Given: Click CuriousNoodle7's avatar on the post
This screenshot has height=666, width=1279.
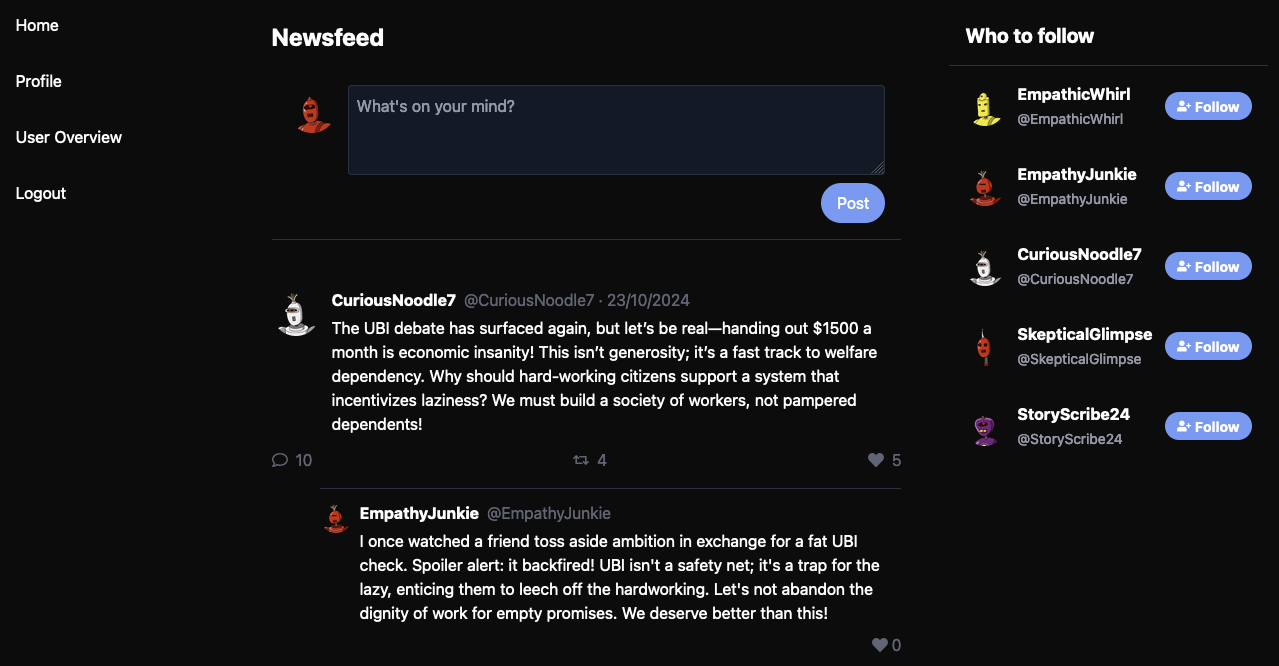Looking at the screenshot, I should (x=296, y=314).
